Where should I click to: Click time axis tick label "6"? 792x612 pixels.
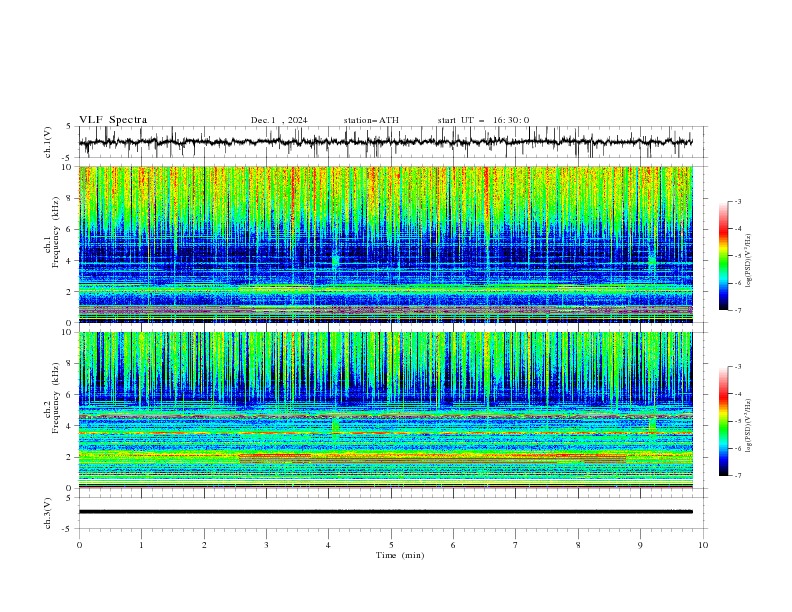coord(453,545)
